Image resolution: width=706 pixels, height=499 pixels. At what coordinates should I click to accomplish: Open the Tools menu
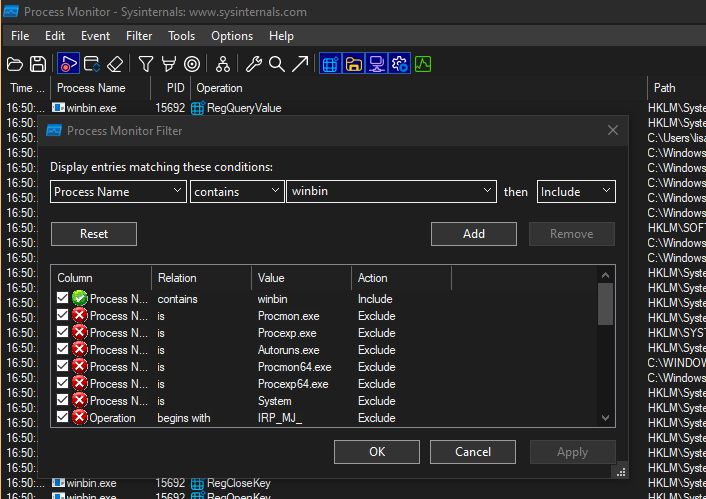point(181,36)
